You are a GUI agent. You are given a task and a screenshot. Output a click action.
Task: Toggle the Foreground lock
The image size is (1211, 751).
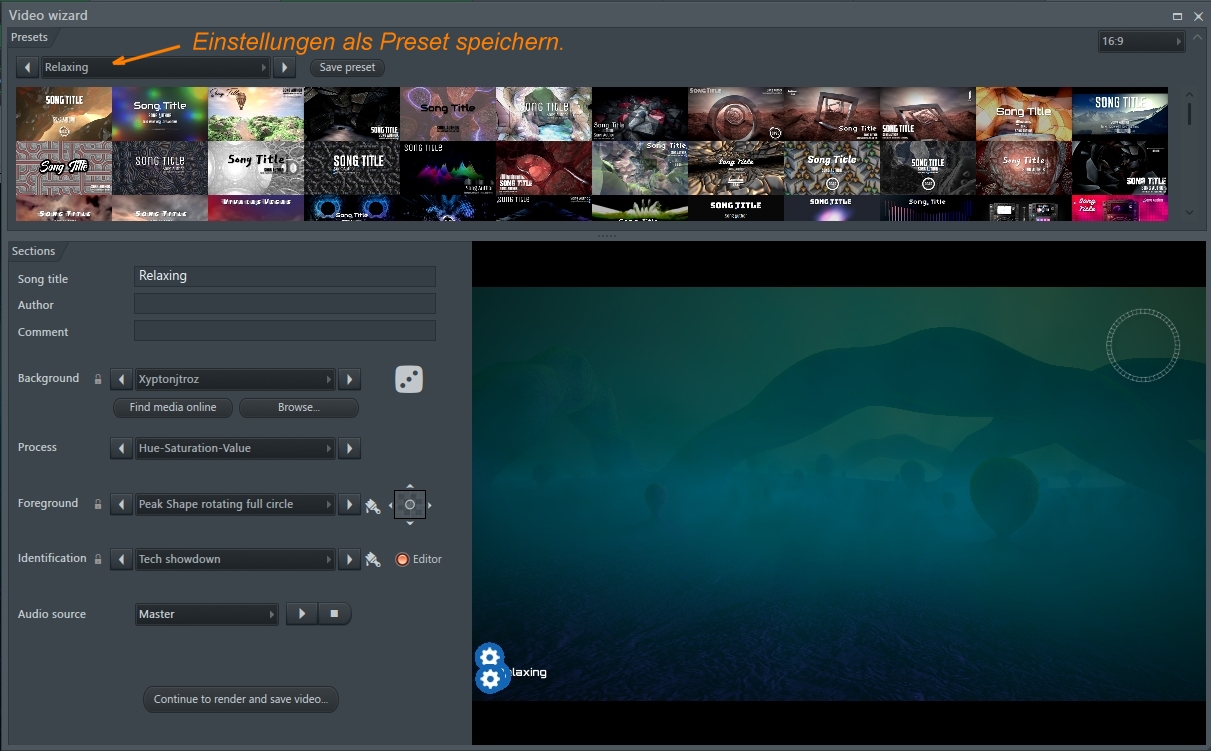point(98,505)
